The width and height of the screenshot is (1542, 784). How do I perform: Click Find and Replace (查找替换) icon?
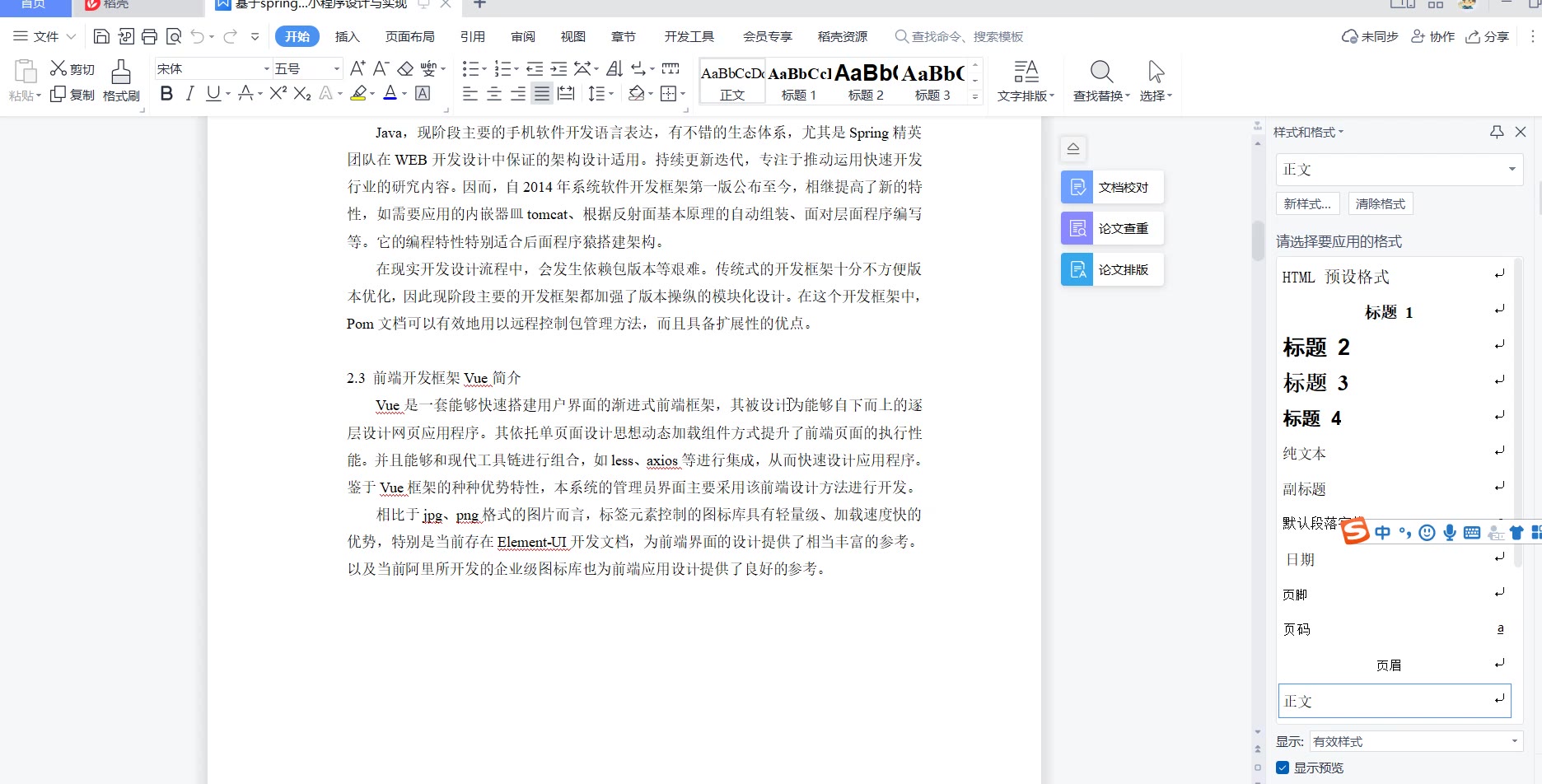pyautogui.click(x=1101, y=81)
